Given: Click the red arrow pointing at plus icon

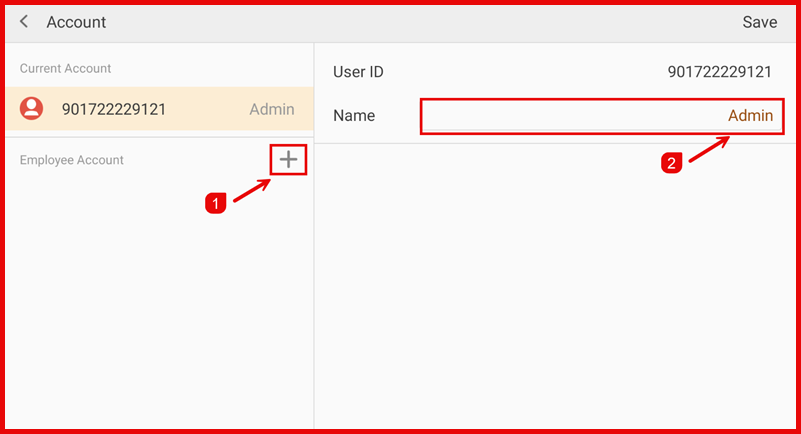Looking at the screenshot, I should [250, 190].
